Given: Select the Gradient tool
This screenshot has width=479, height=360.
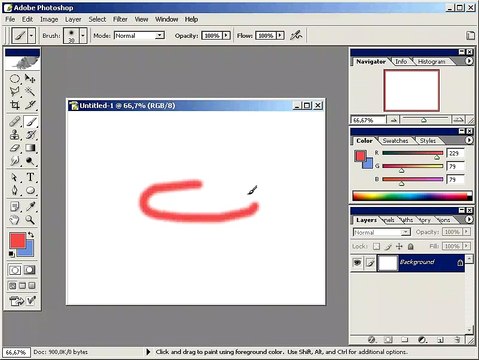Looking at the screenshot, I should click(x=30, y=148).
